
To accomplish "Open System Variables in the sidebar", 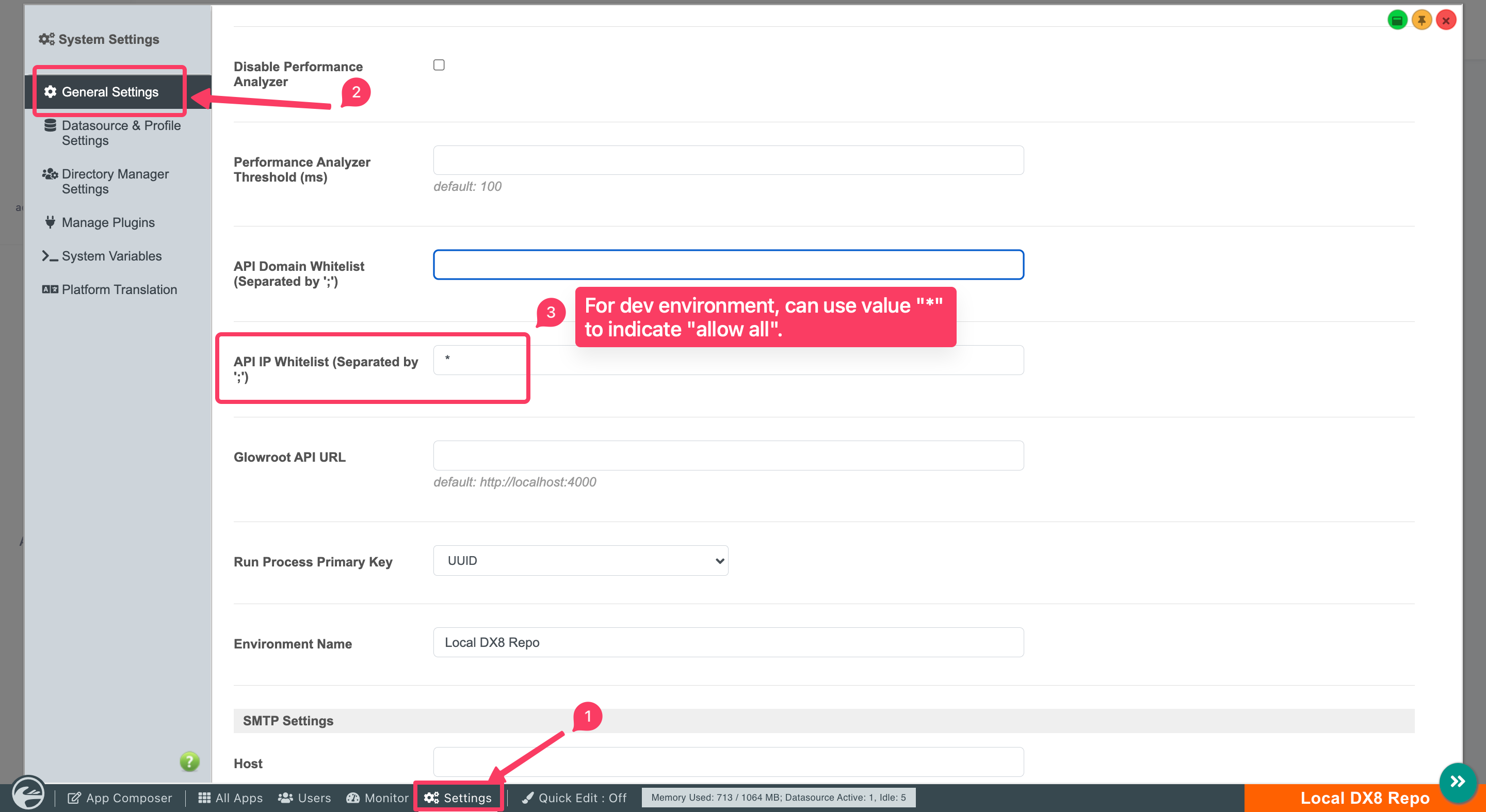I will (111, 256).
